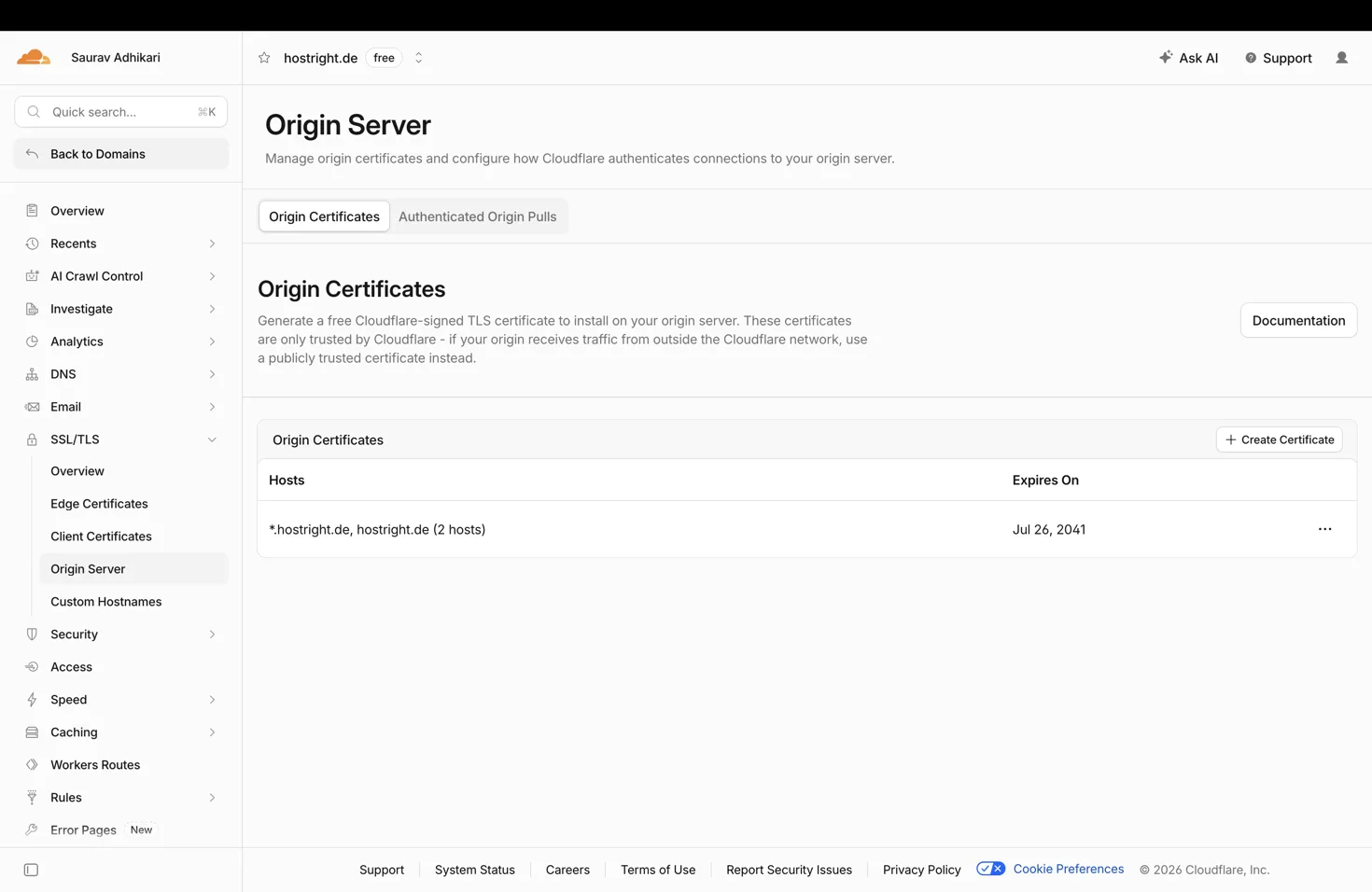
Task: Star the hostright.de domain
Action: click(264, 58)
